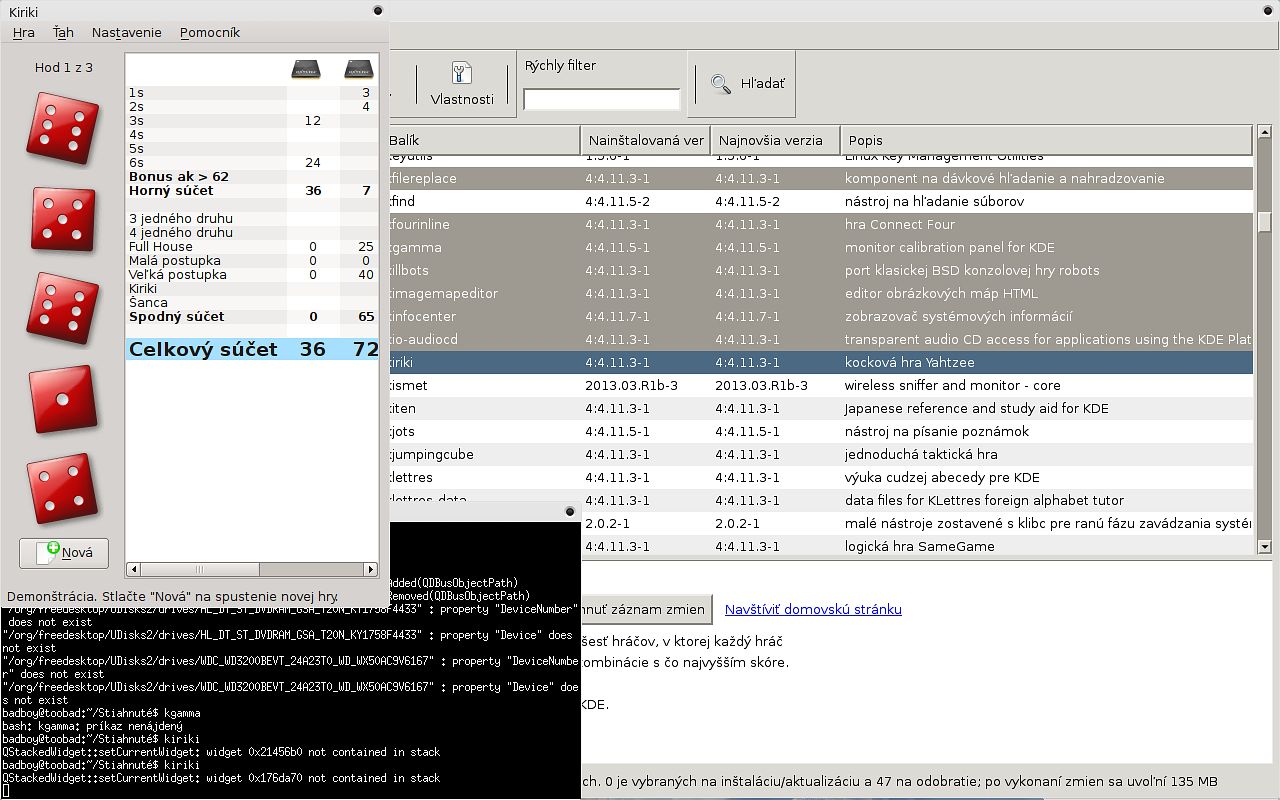Sort by Najnovšia verzia column header
1280x800 pixels.
(x=775, y=140)
